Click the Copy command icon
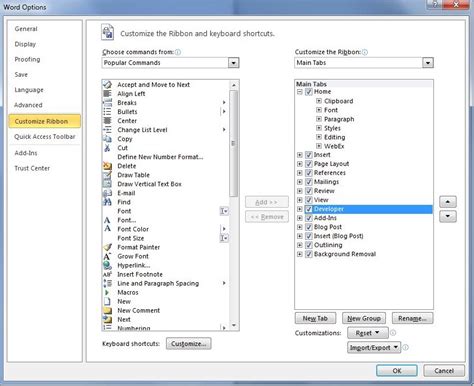474x386 pixels. 107,139
